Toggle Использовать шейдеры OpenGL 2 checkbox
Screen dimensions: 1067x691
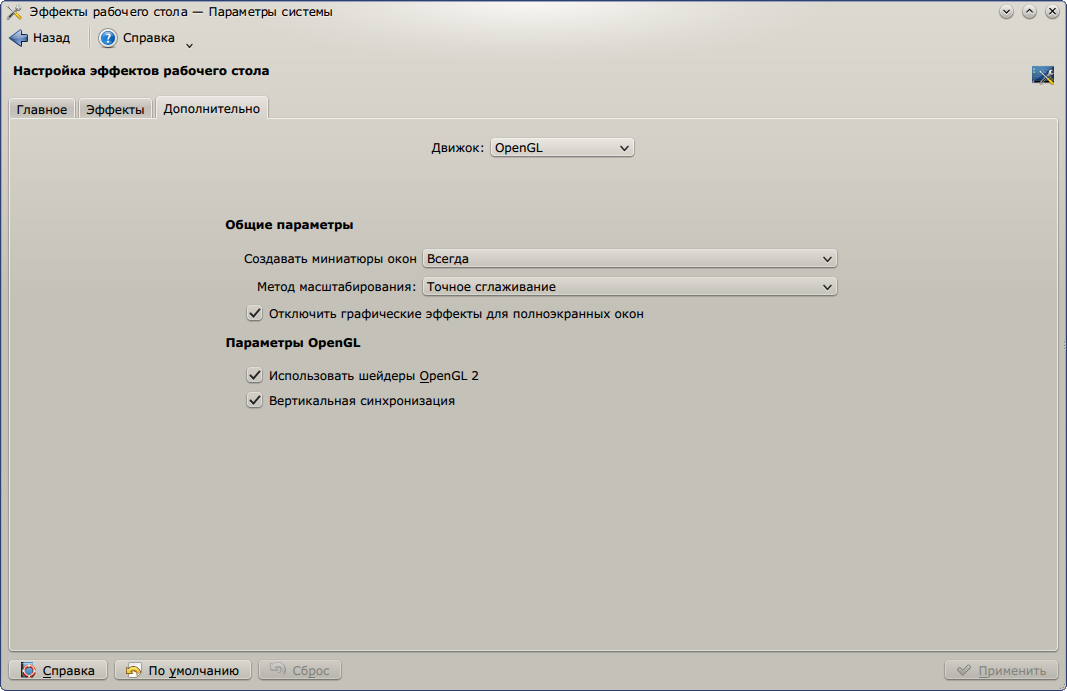[x=254, y=376]
